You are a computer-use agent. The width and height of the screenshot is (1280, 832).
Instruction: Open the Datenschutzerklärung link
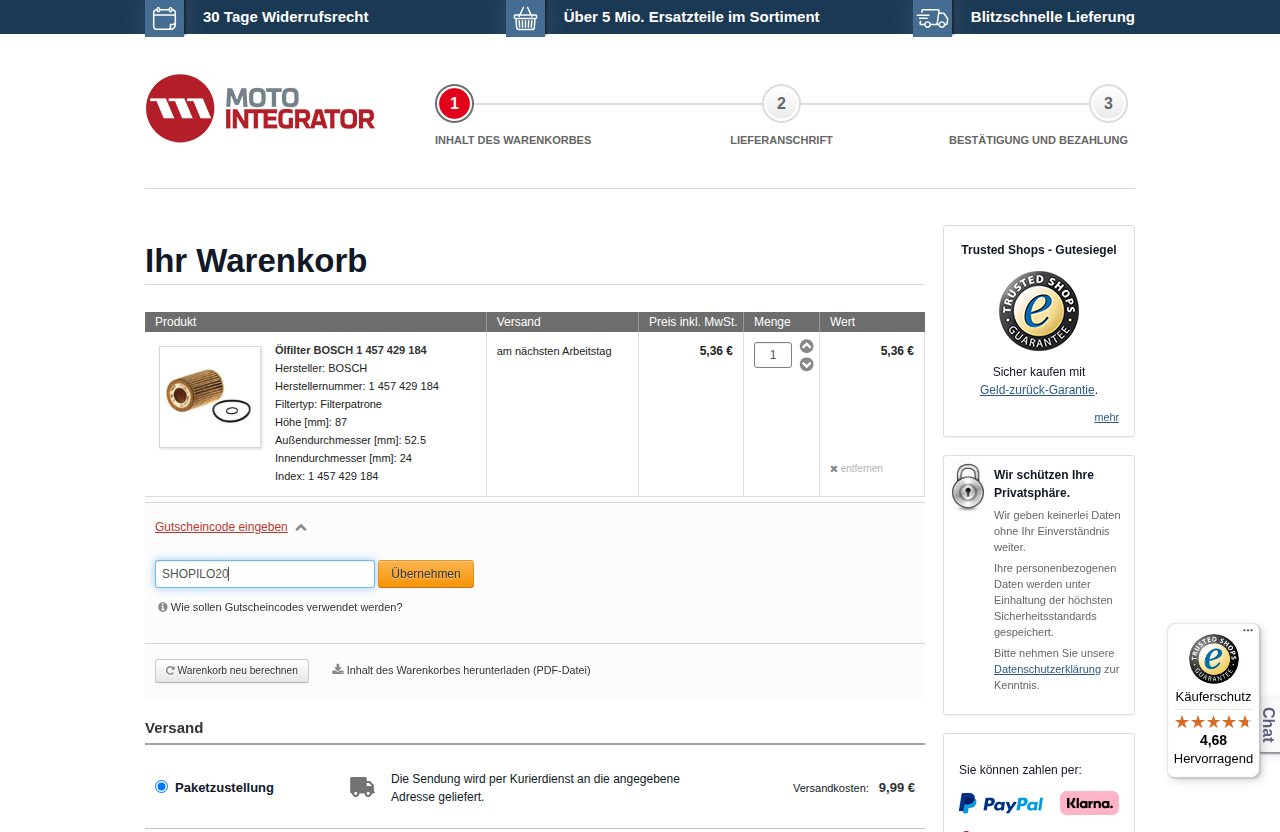[1047, 669]
